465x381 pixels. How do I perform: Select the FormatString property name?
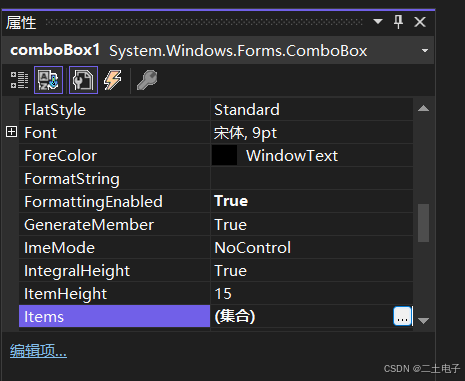(x=72, y=179)
